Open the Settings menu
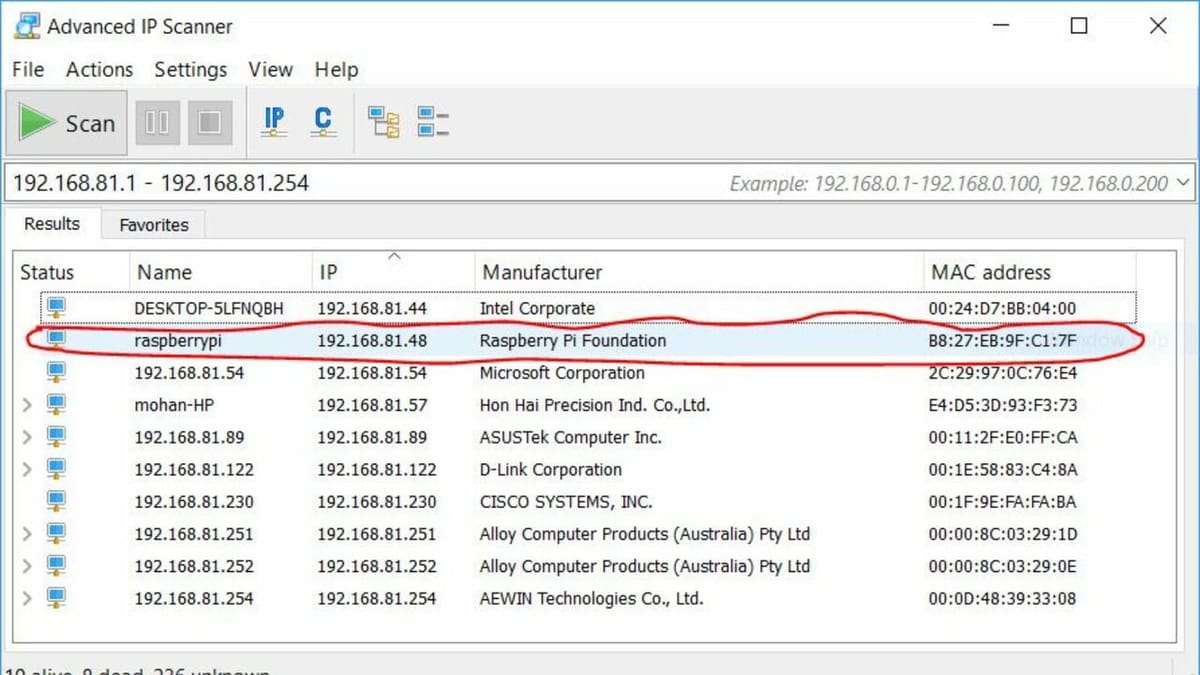Image resolution: width=1200 pixels, height=675 pixels. tap(190, 69)
